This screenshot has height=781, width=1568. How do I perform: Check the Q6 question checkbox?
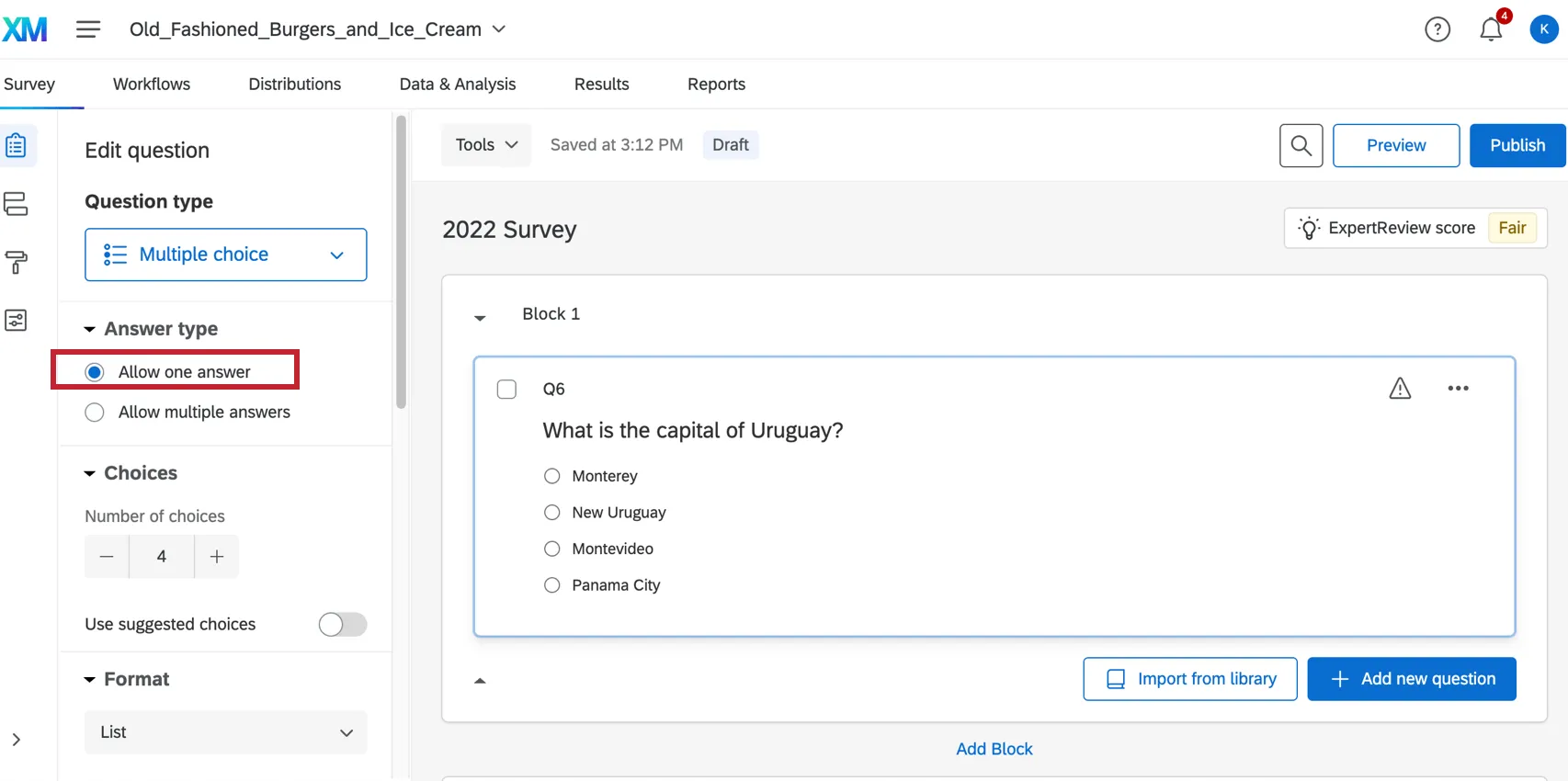pos(506,390)
